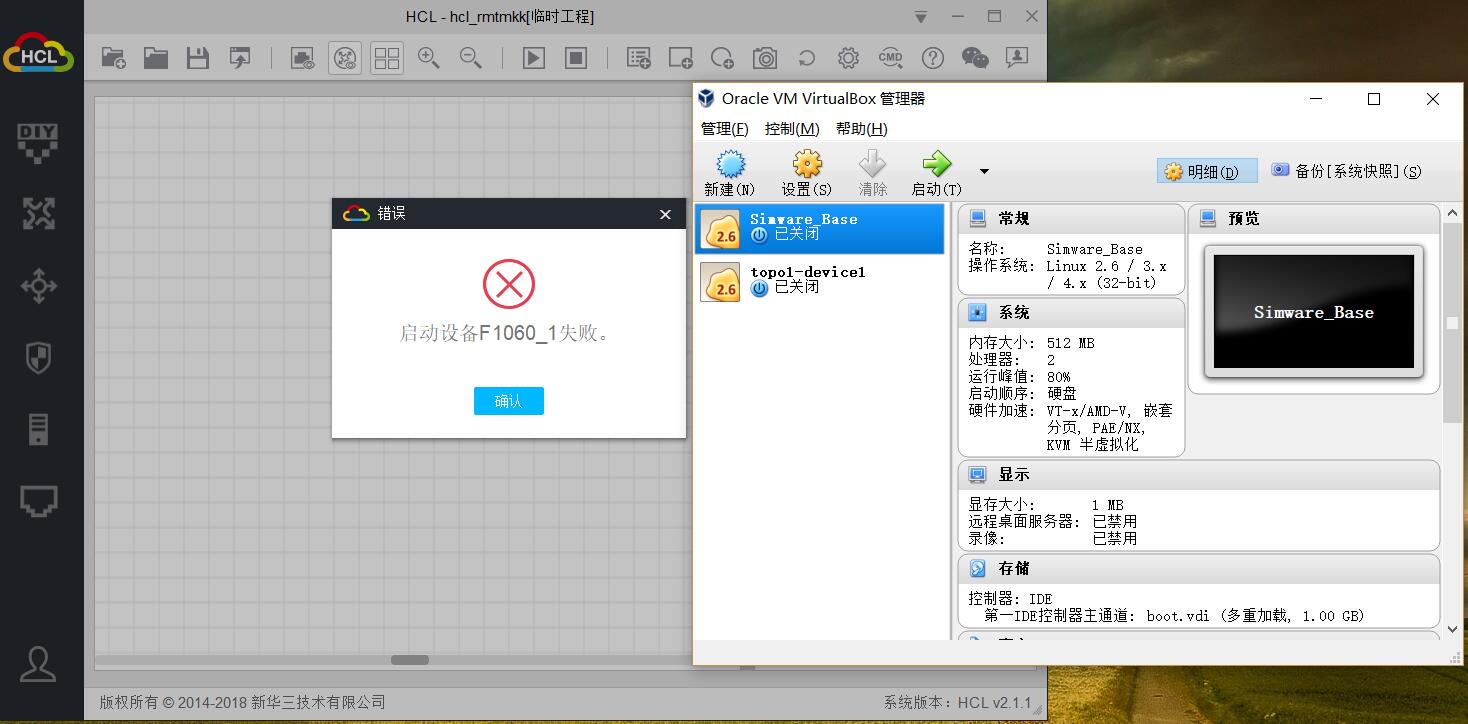Zoom out on the HCL canvas

click(471, 58)
